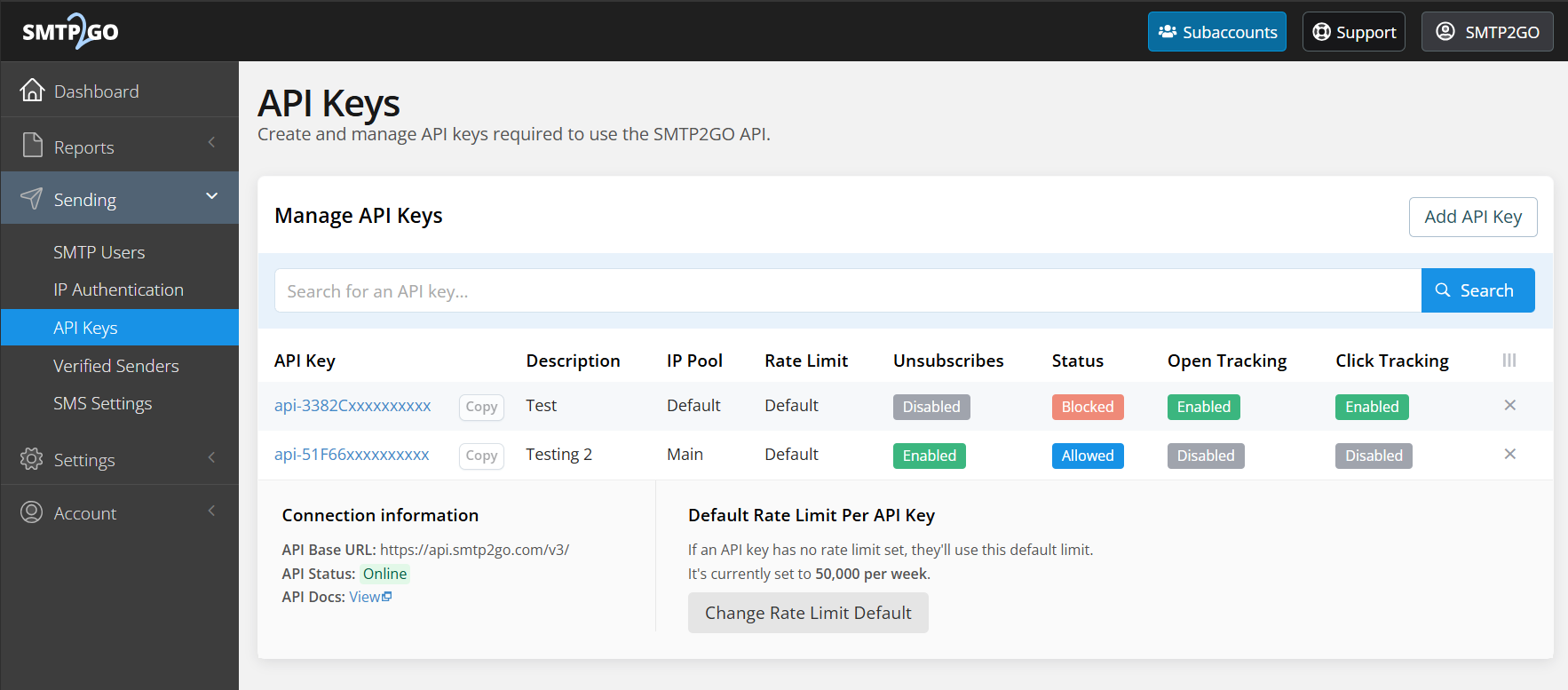Copy the api-51F66 key
This screenshot has width=1568, height=690.
(x=481, y=456)
